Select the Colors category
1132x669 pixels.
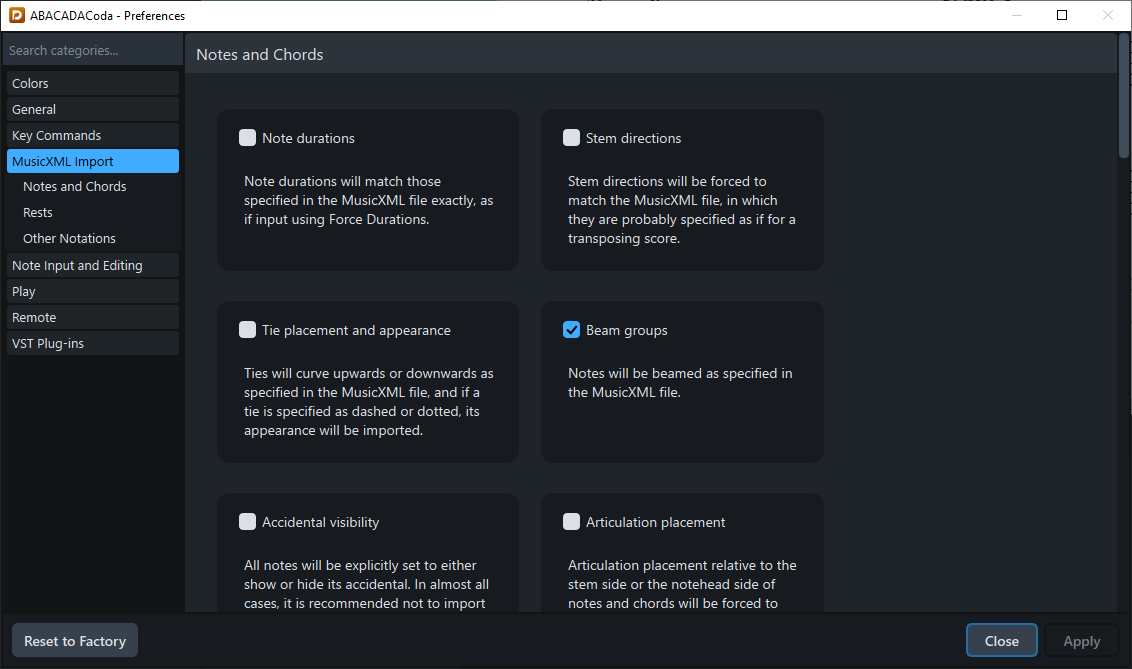pos(92,83)
